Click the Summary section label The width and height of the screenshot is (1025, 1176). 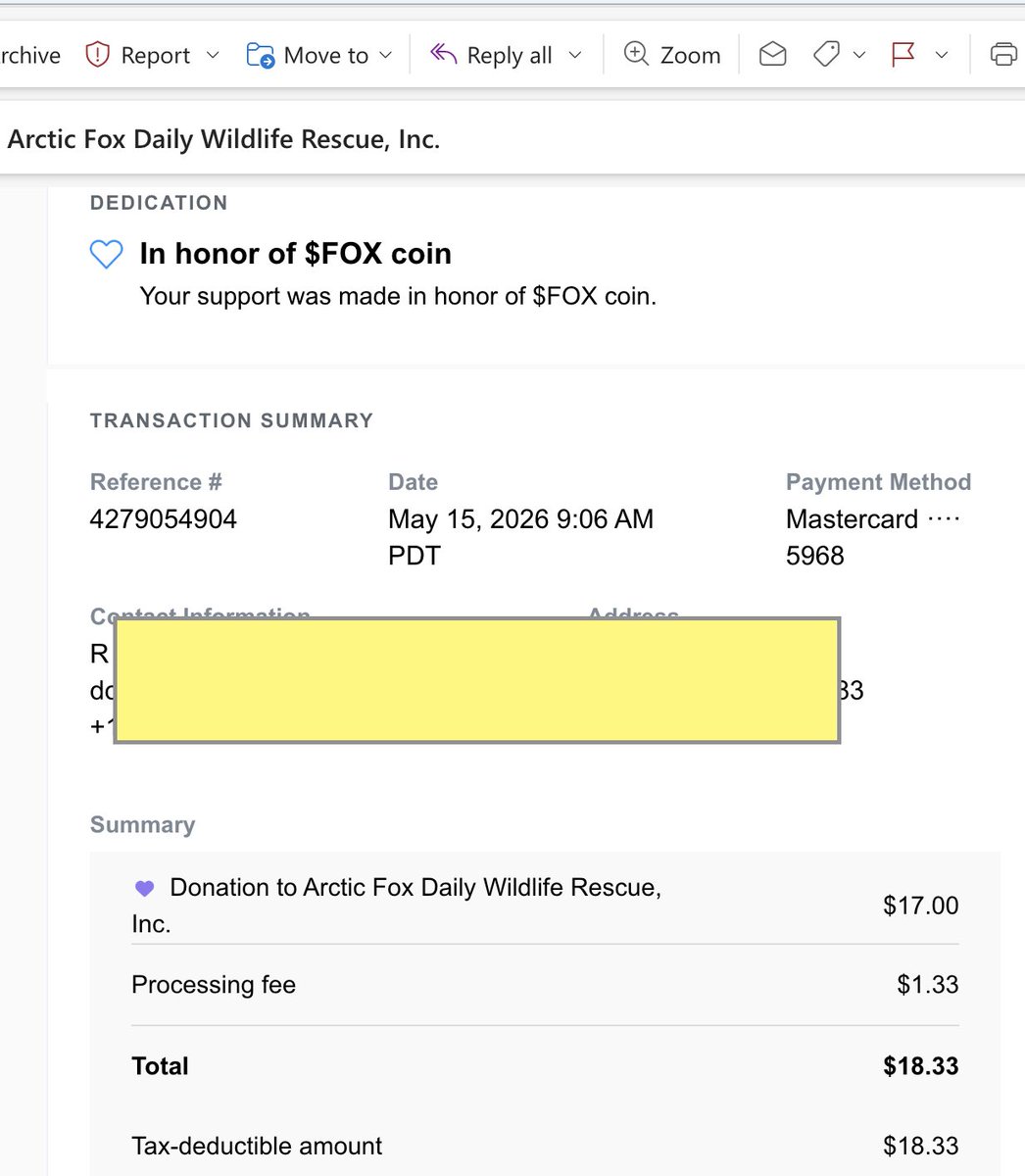point(142,825)
